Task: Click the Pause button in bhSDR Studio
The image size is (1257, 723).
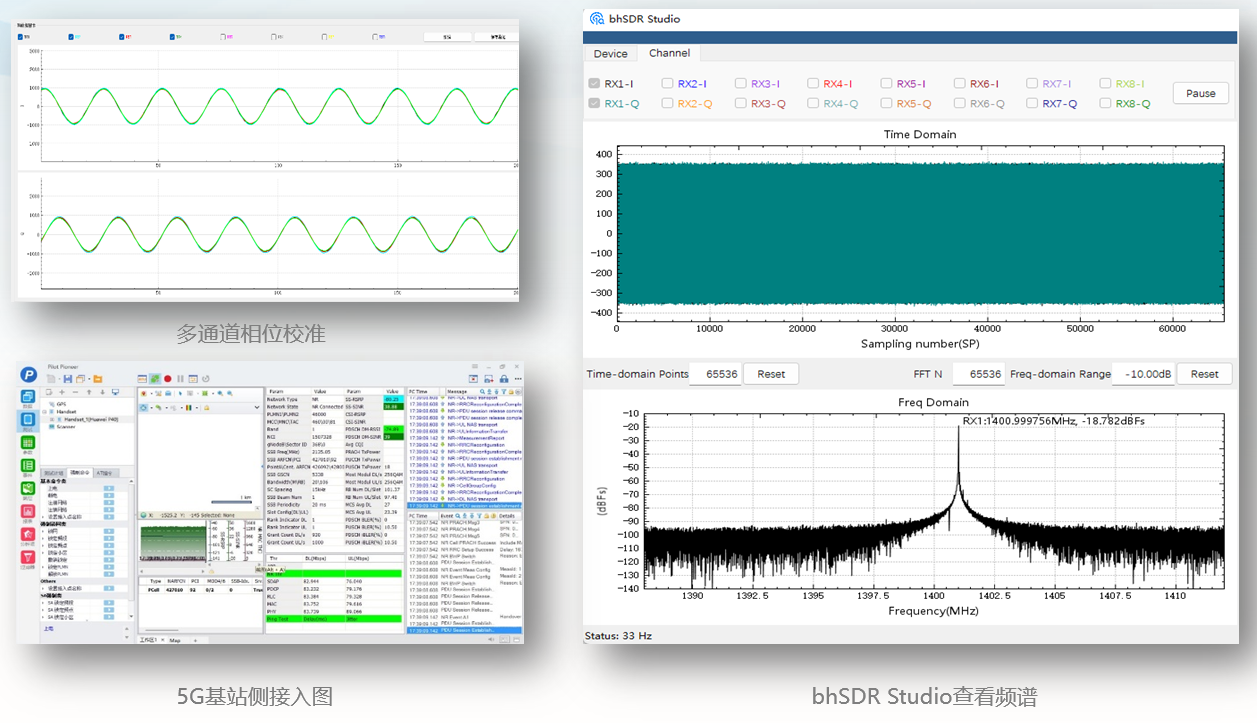Action: click(1201, 93)
